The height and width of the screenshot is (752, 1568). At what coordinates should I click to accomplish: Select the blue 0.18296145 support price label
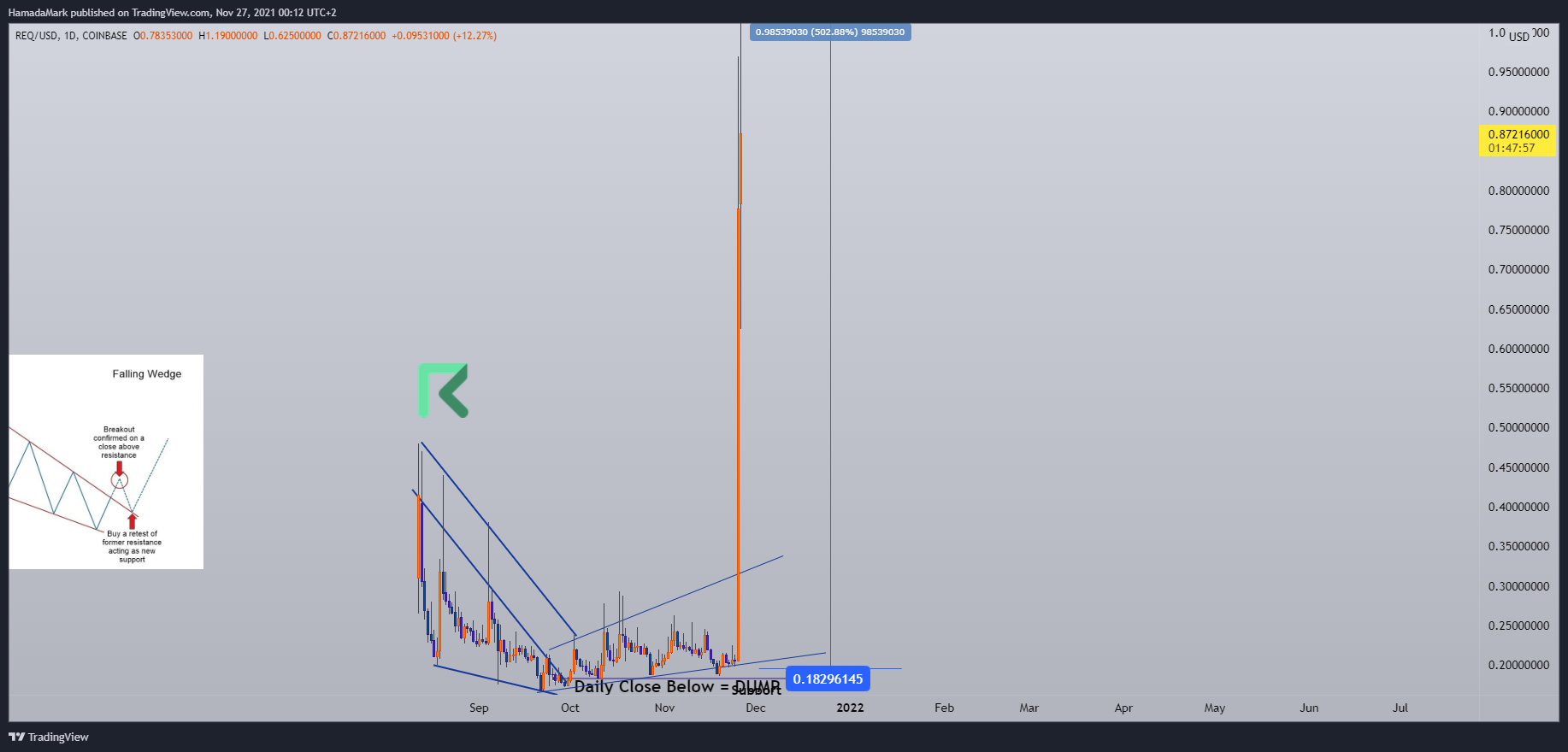(x=828, y=679)
